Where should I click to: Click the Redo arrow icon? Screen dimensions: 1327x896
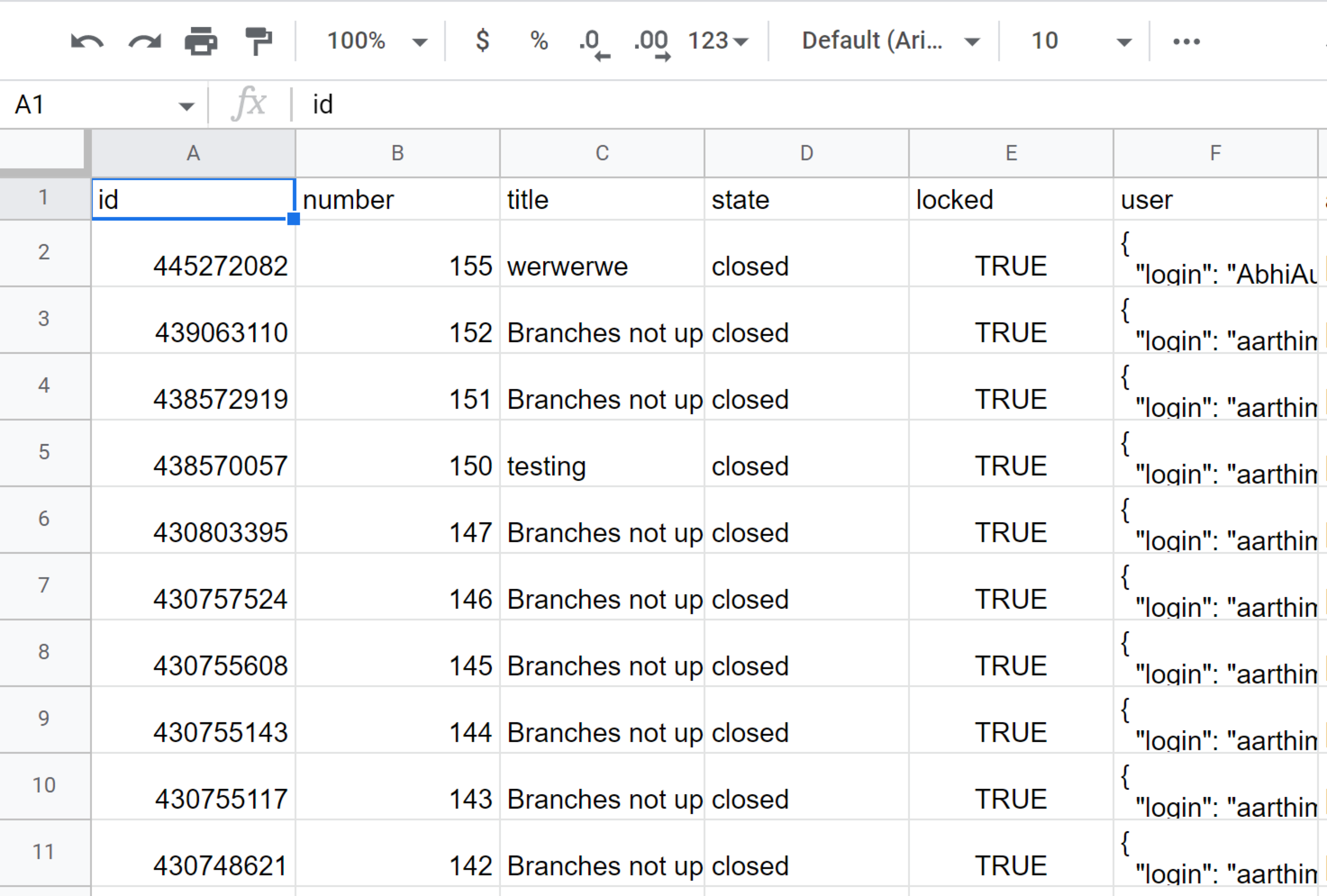pos(144,41)
